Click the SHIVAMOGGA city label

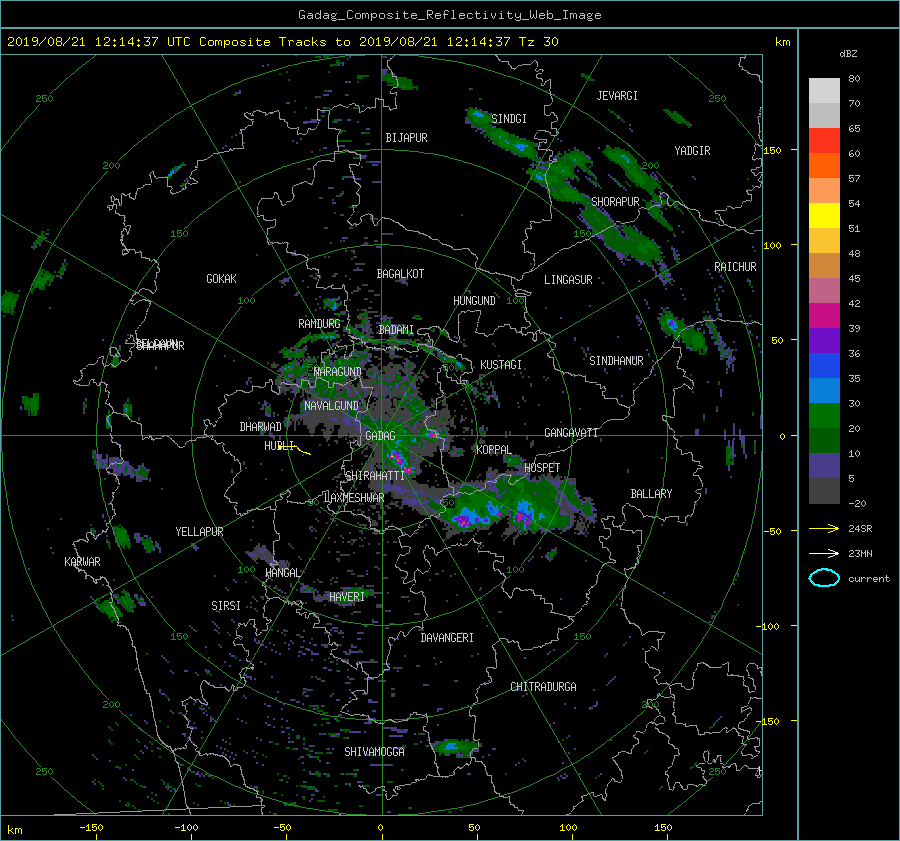coord(374,752)
